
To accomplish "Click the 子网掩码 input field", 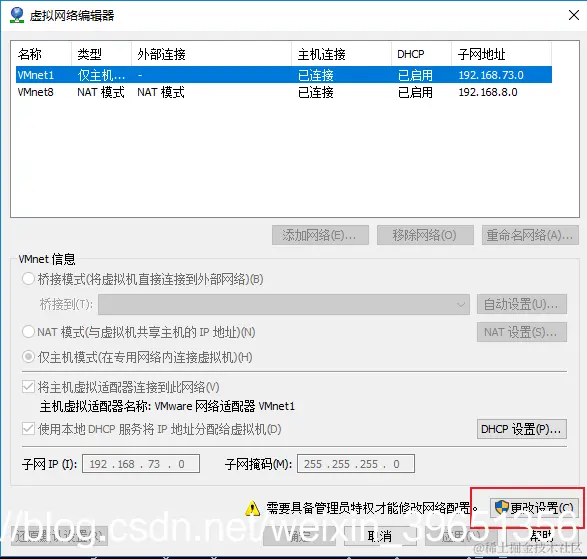I will coord(356,464).
